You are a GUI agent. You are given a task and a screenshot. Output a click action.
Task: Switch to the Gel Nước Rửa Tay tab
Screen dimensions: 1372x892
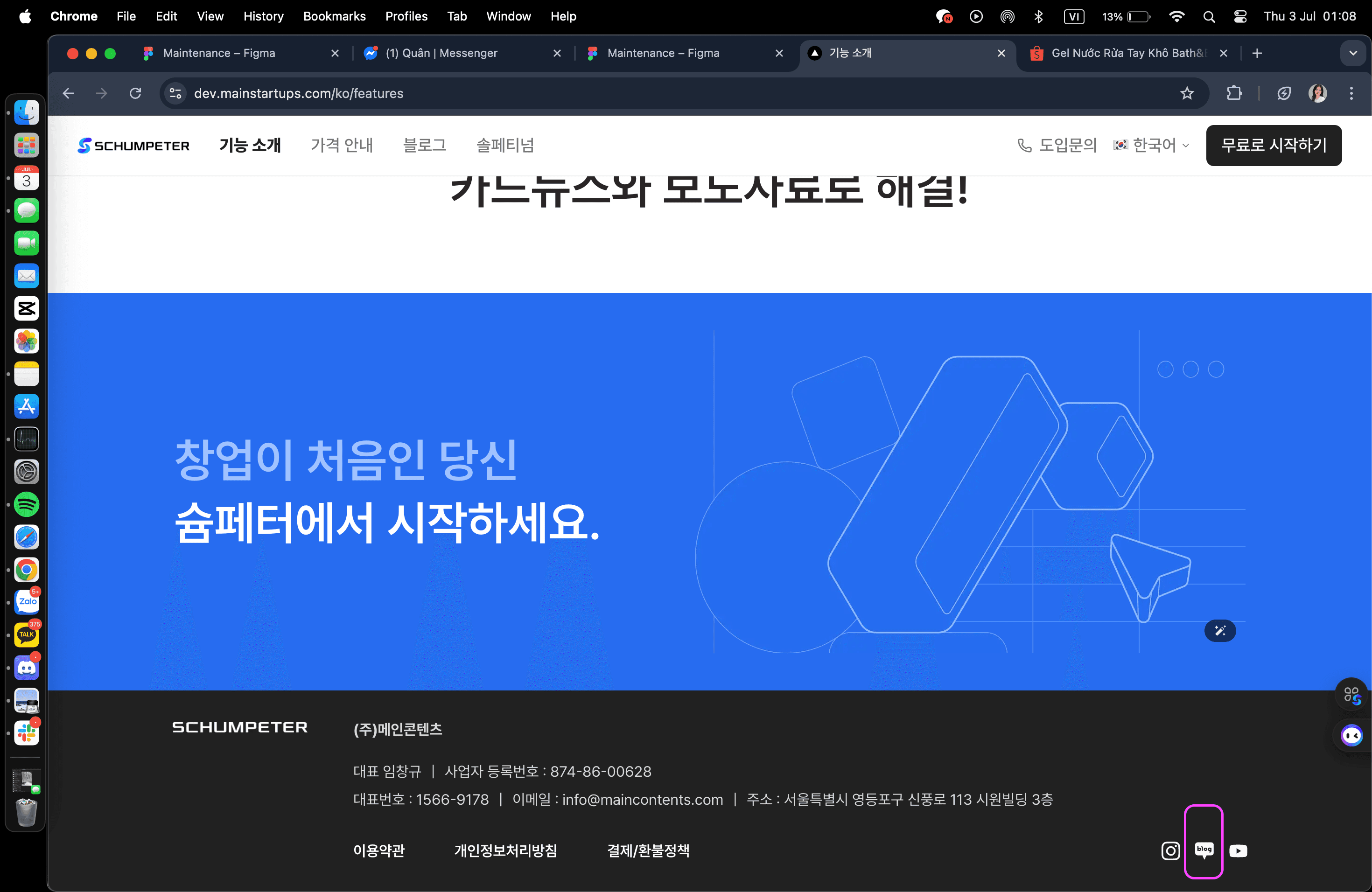1129,53
